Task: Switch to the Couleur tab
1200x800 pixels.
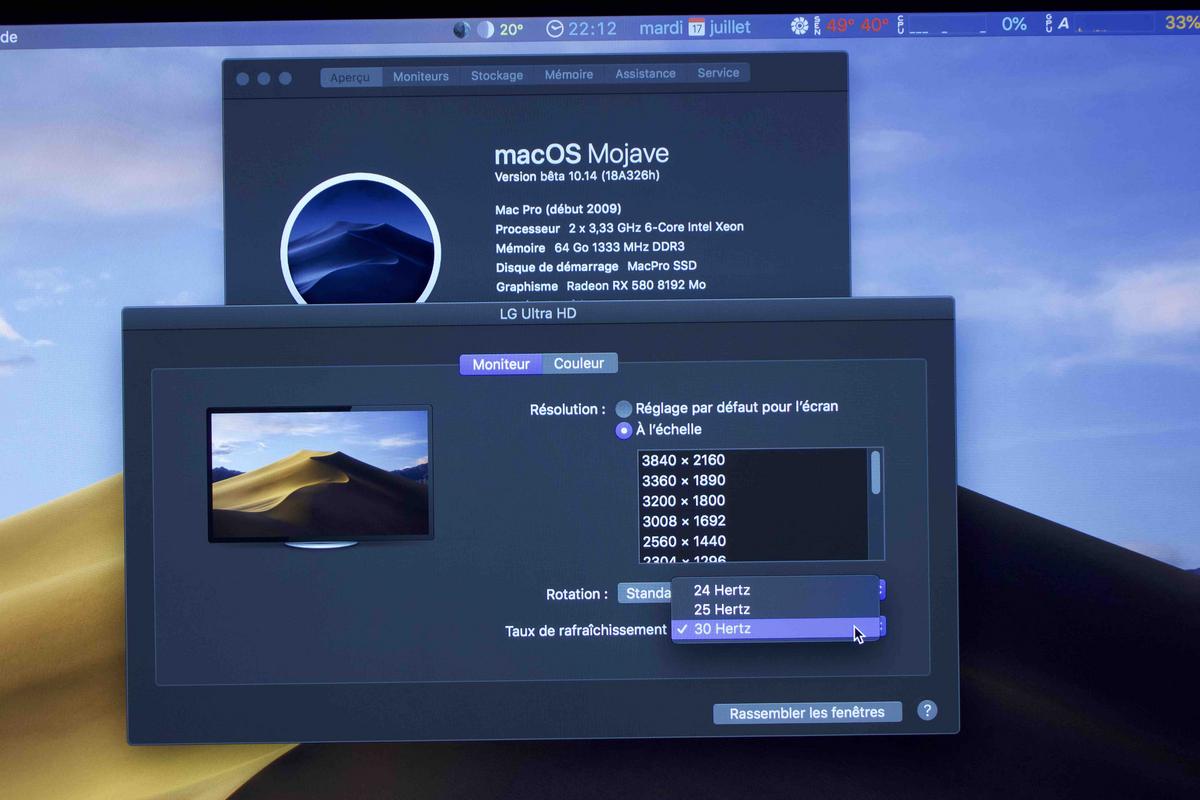Action: 579,363
